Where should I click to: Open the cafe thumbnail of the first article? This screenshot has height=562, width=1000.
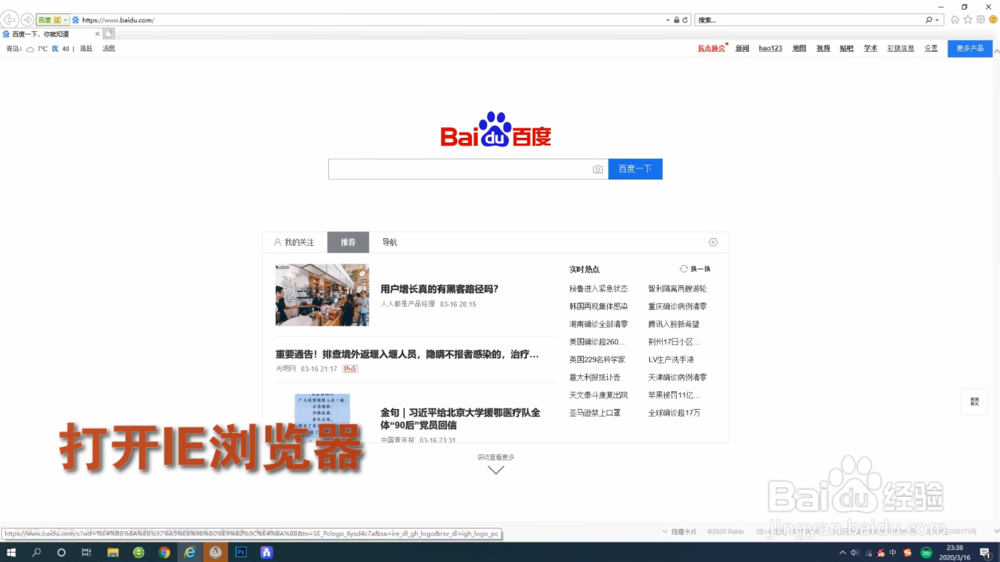[x=322, y=295]
